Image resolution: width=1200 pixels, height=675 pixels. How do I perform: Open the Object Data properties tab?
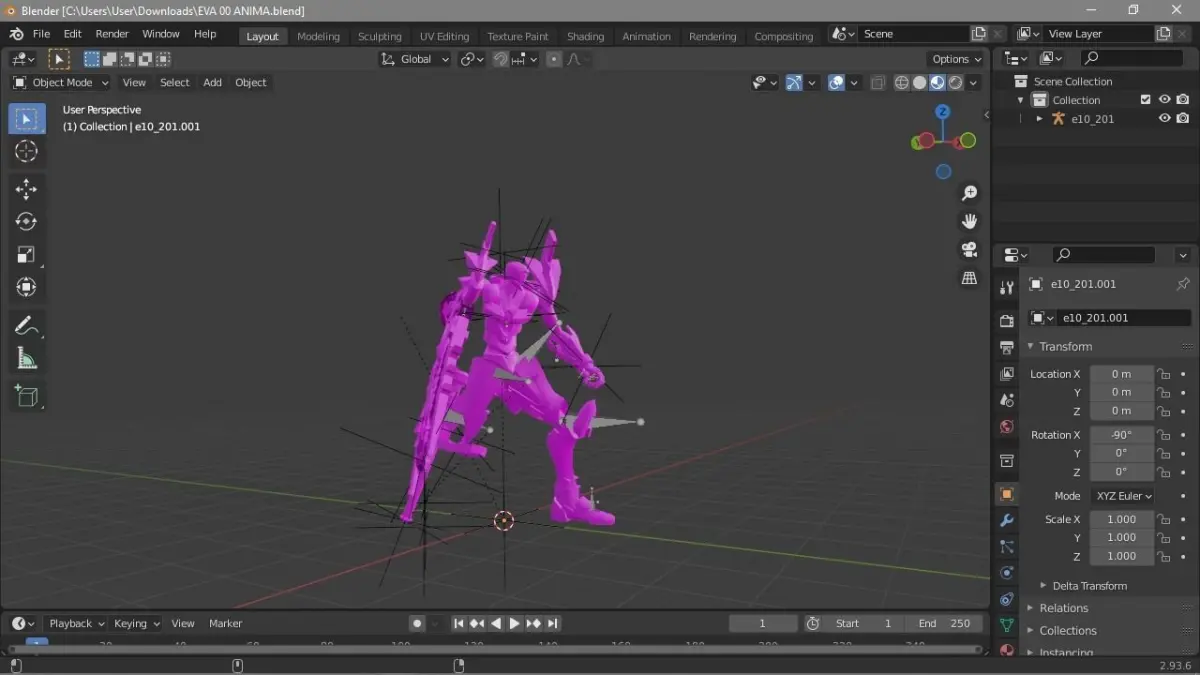[1007, 625]
